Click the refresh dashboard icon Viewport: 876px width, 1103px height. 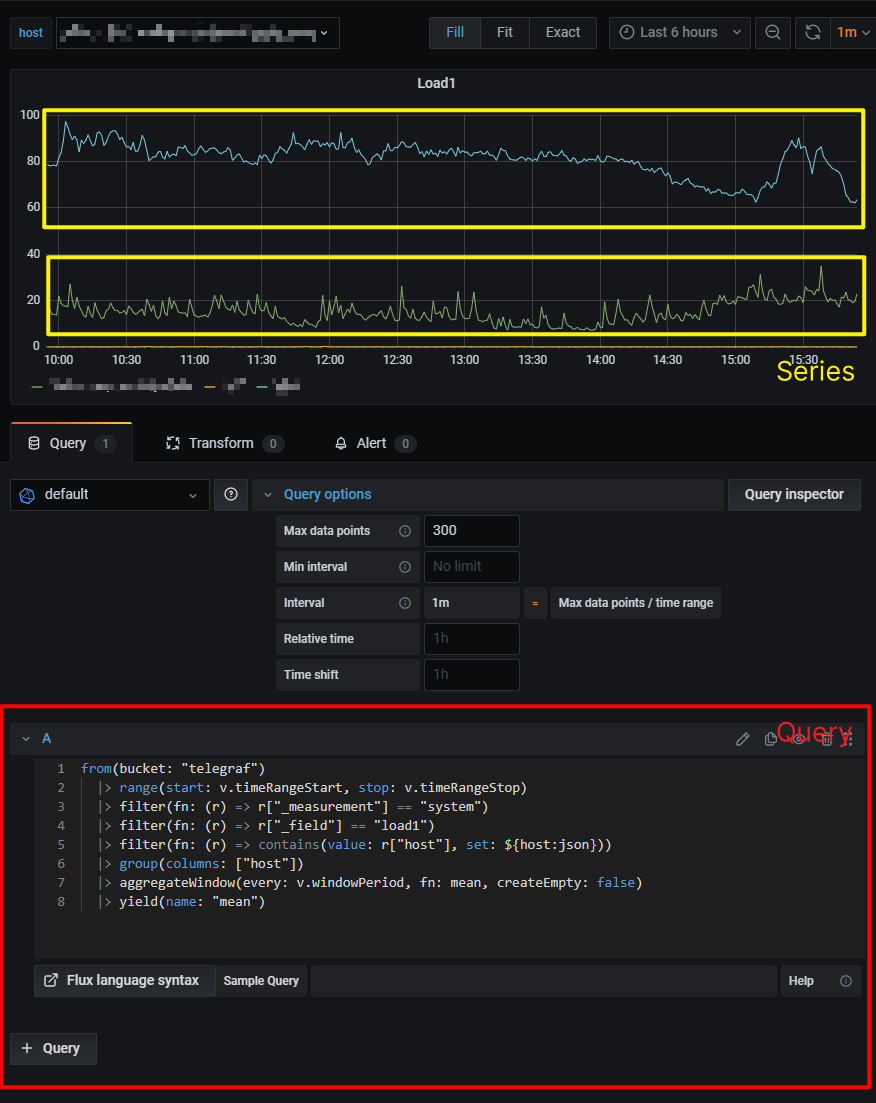(x=813, y=32)
